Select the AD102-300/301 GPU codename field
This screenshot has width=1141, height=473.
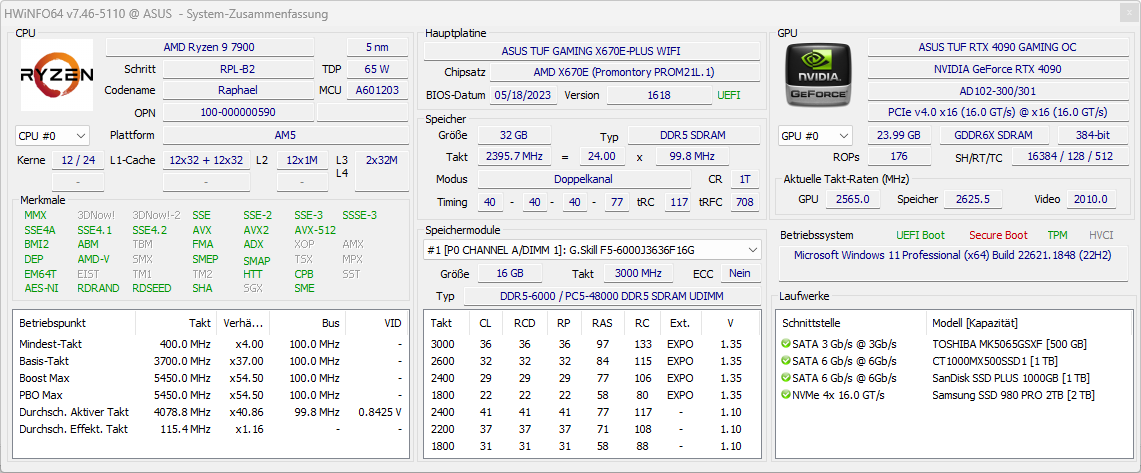[997, 91]
